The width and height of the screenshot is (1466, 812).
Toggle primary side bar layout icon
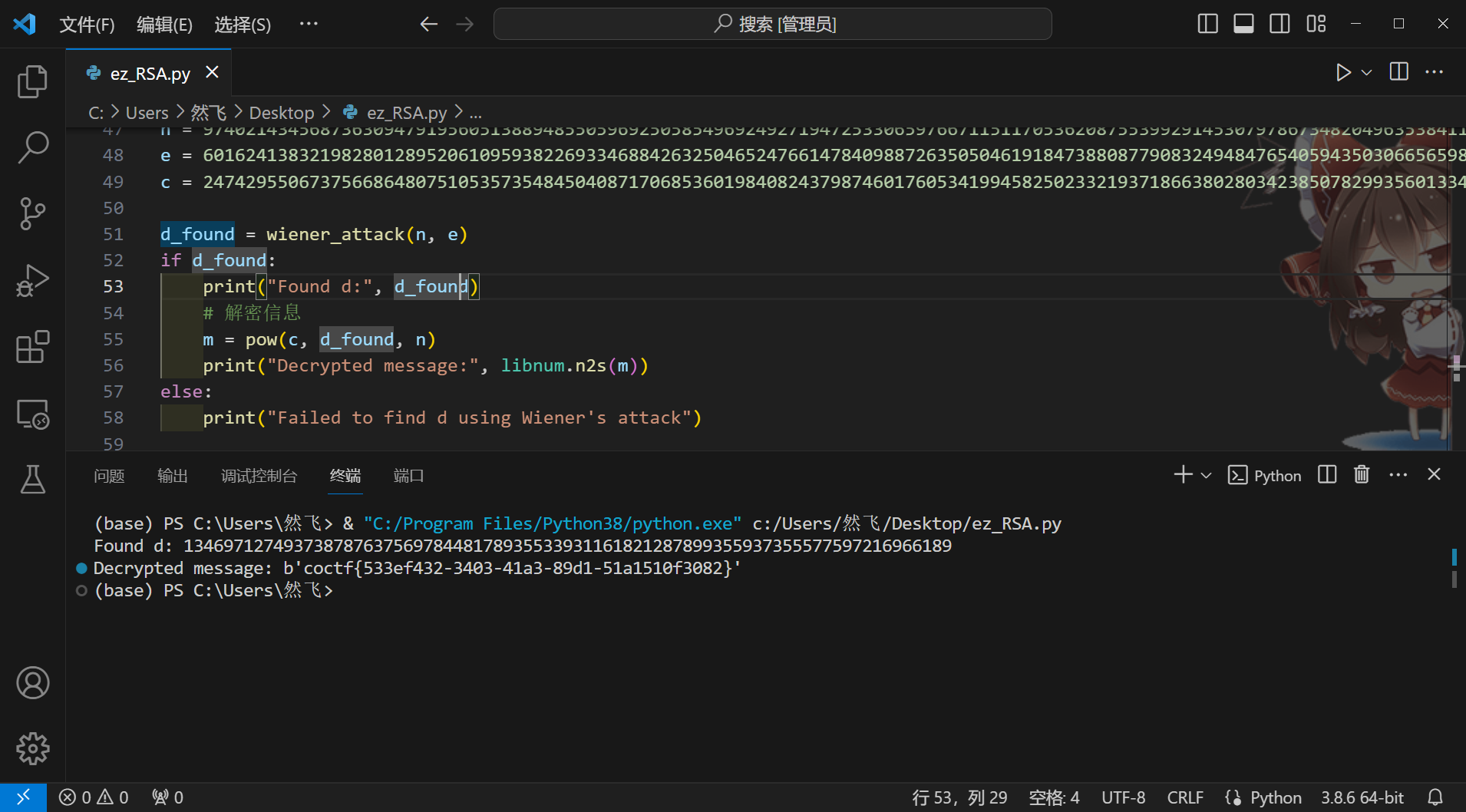pos(1207,24)
